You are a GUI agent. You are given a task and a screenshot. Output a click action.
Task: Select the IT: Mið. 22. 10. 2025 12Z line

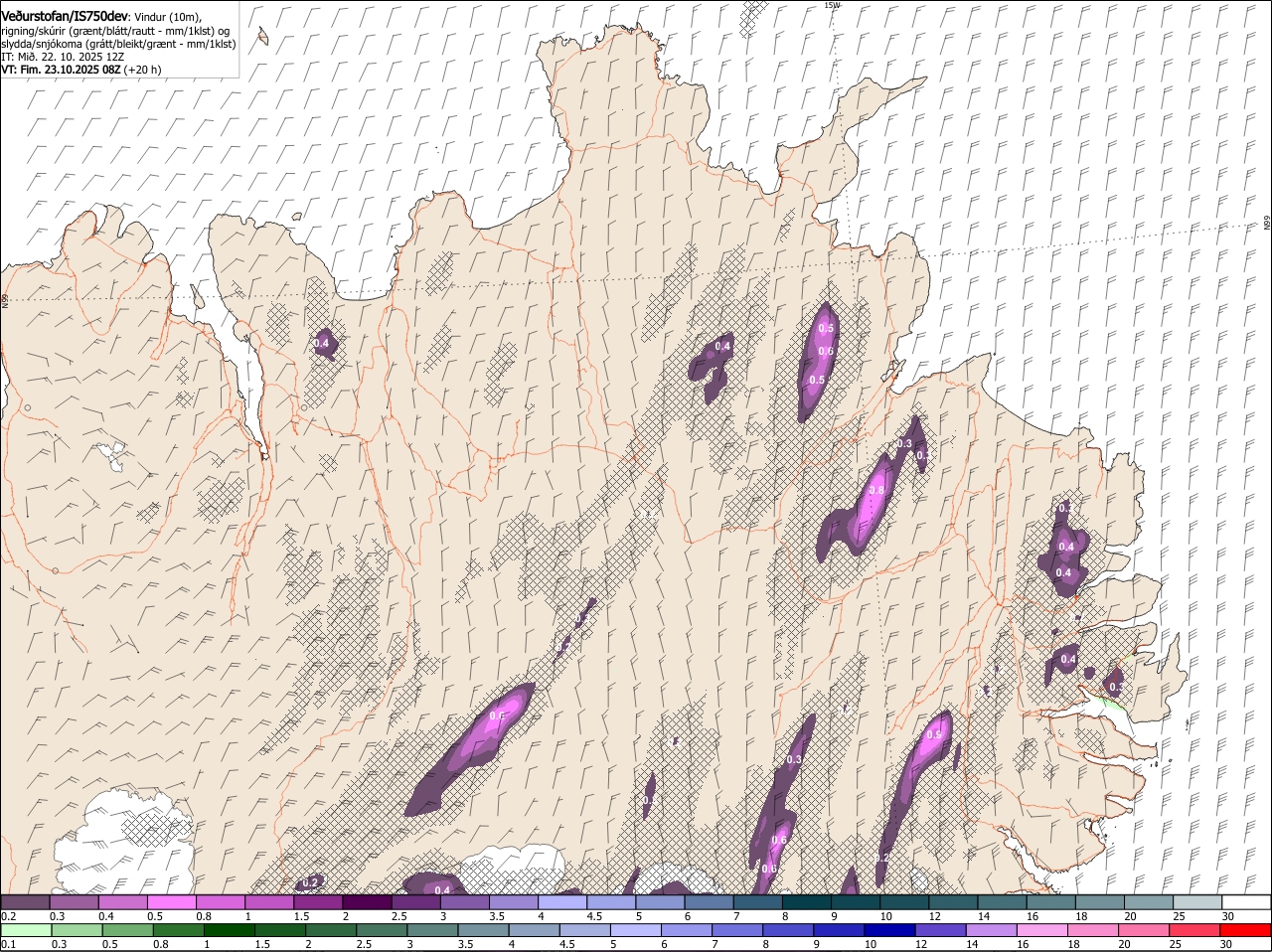click(x=62, y=57)
